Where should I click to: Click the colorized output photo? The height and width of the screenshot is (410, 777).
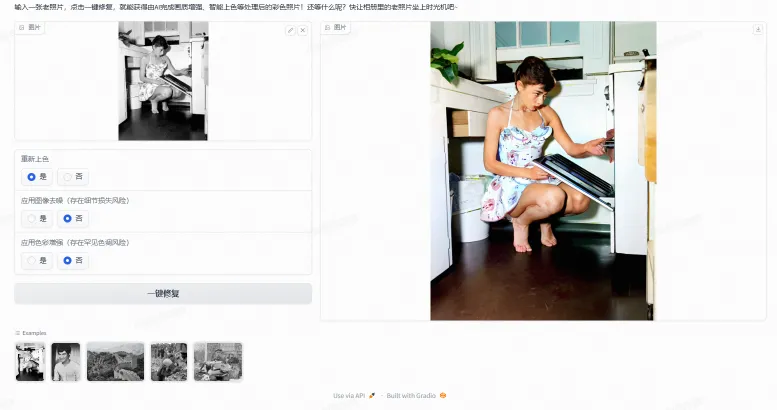pos(543,171)
